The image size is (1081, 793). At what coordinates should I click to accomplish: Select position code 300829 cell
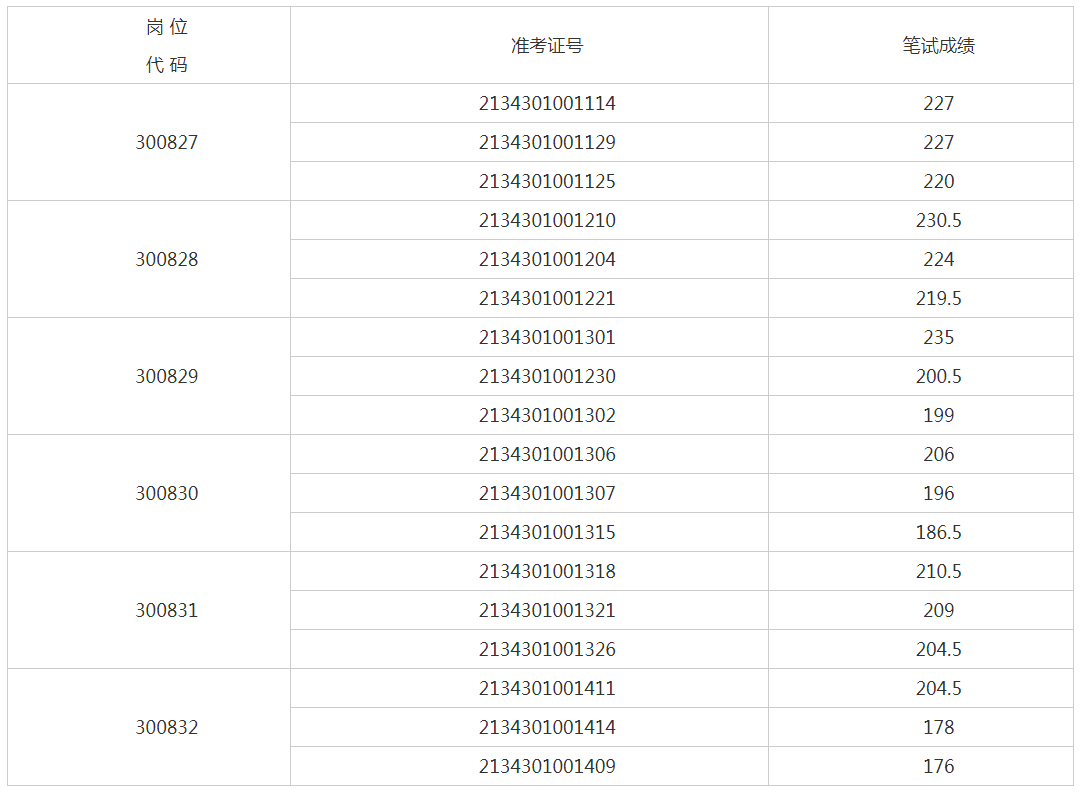[x=167, y=376]
